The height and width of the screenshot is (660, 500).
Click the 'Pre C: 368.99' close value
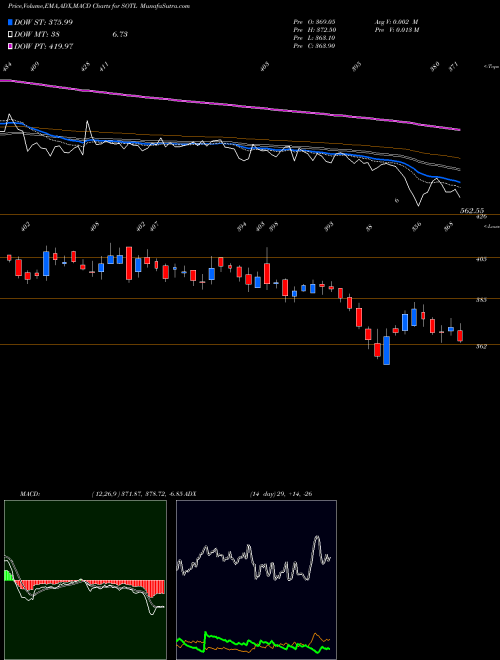[314, 46]
